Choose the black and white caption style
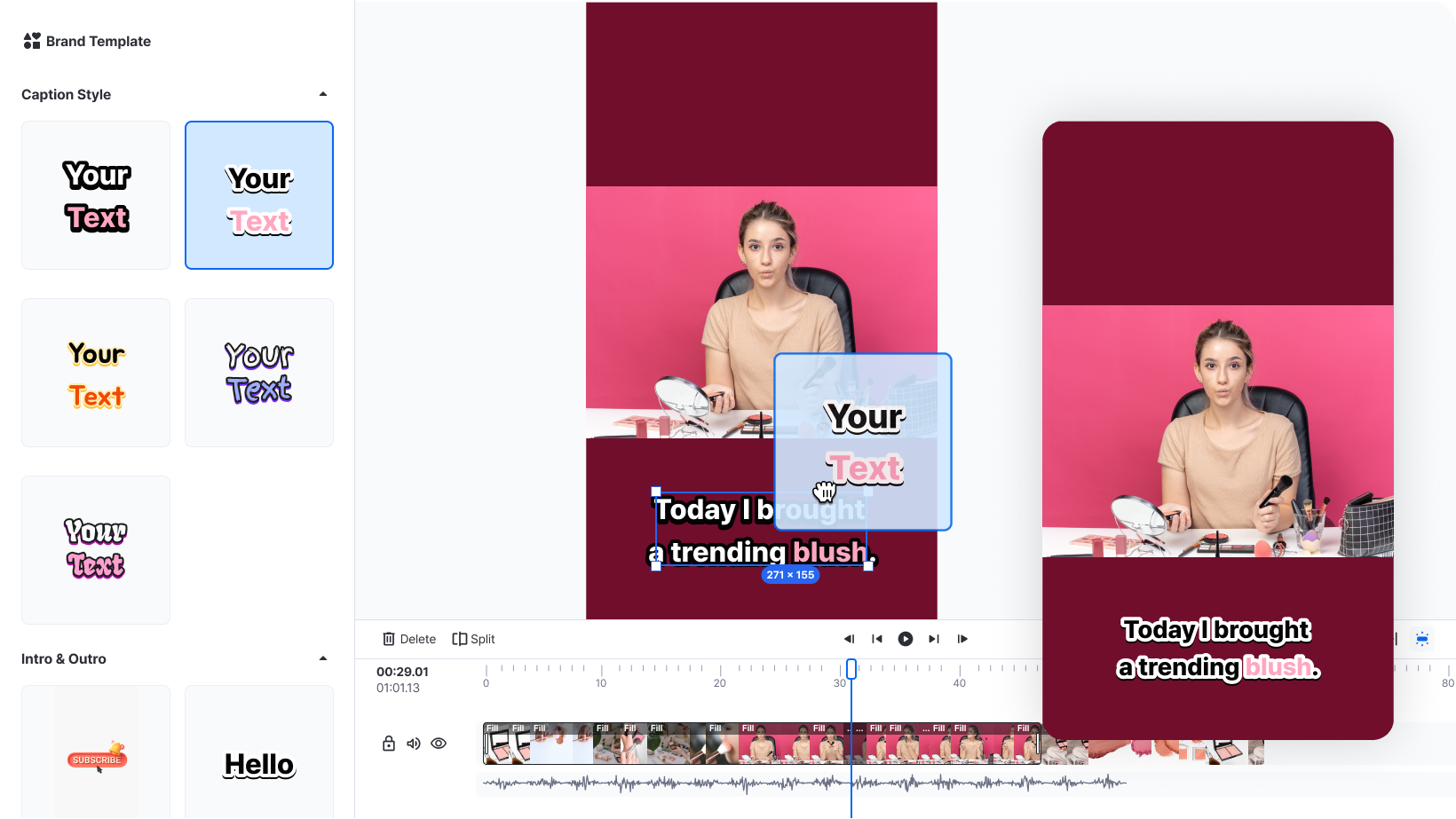 point(96,195)
